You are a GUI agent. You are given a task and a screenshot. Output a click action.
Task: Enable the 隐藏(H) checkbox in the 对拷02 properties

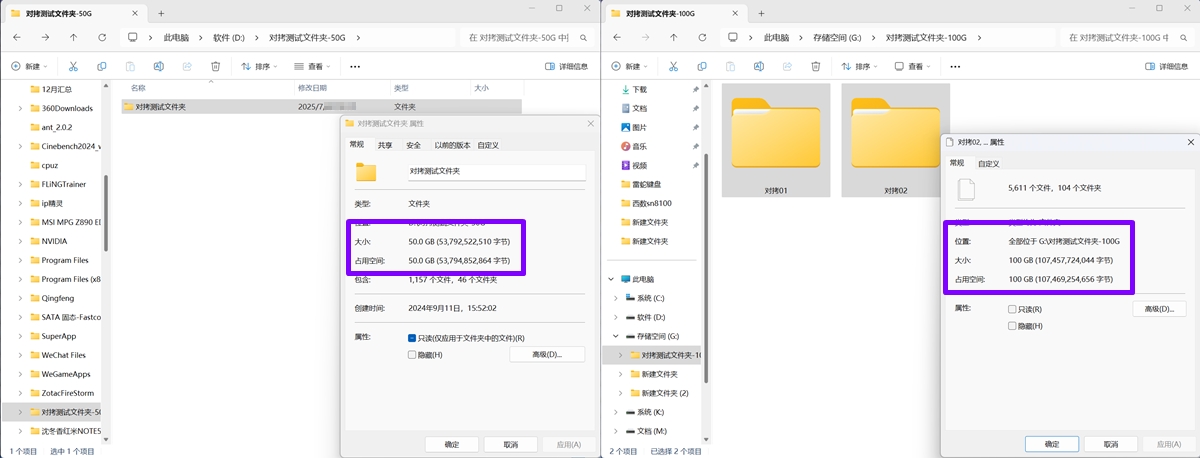1012,326
